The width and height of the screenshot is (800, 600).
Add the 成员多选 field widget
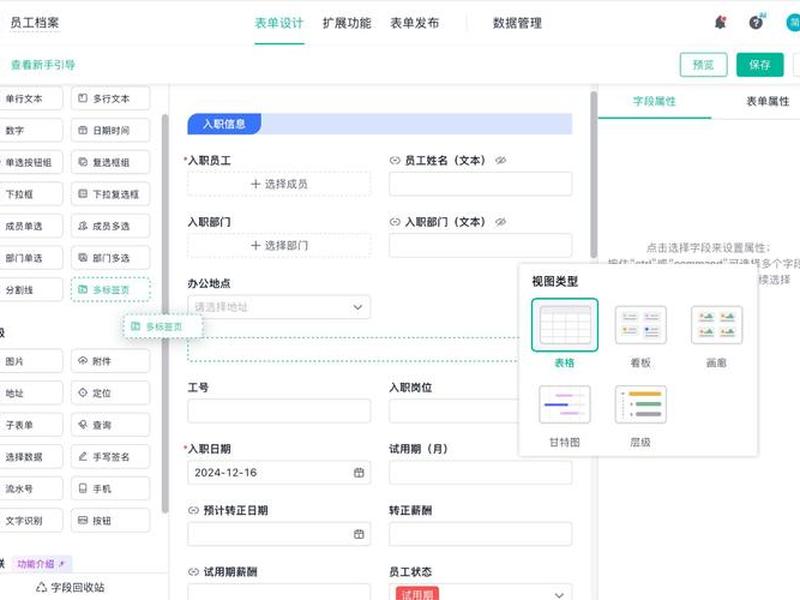[x=111, y=226]
